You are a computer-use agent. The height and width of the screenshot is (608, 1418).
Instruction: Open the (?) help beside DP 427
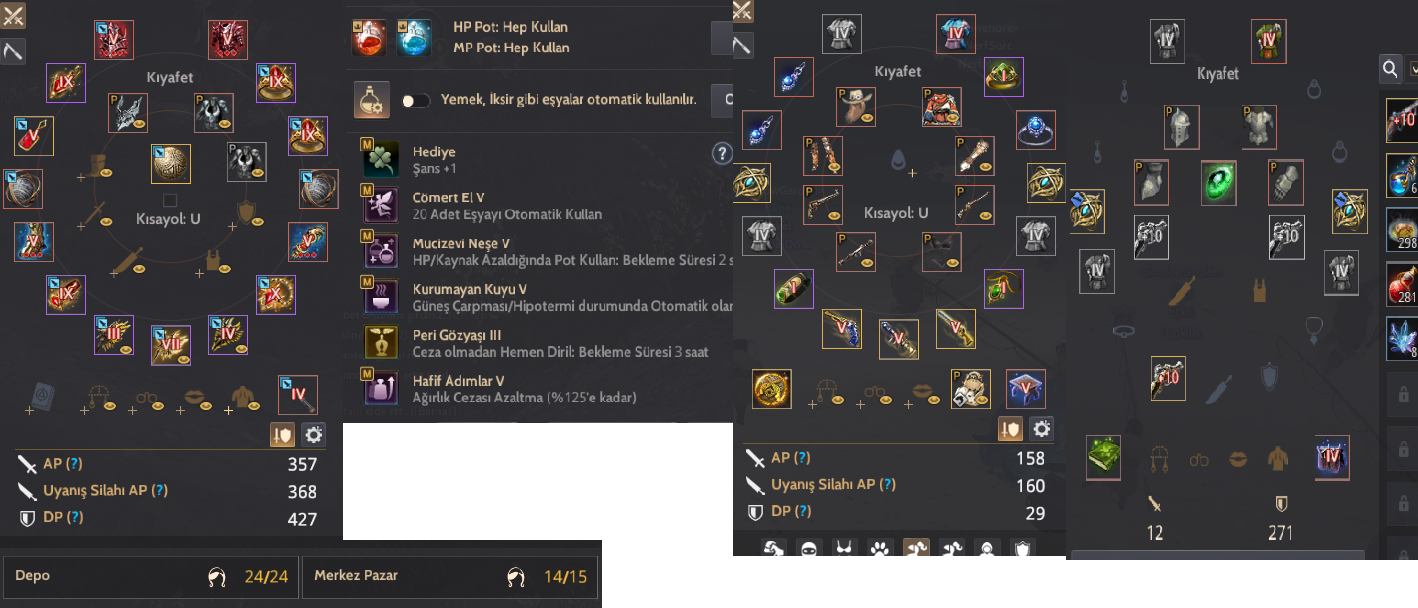[75, 518]
